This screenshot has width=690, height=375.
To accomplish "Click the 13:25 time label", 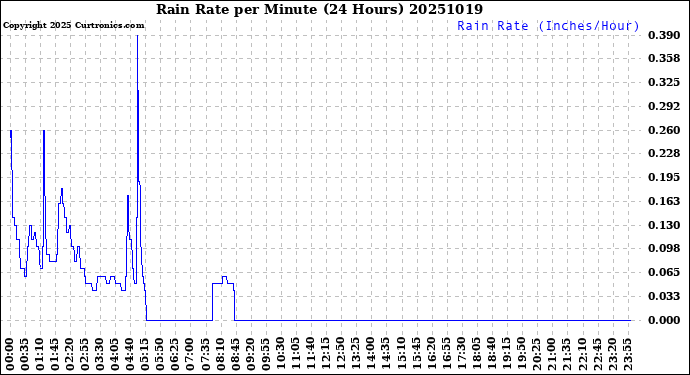I will pyautogui.click(x=356, y=355).
